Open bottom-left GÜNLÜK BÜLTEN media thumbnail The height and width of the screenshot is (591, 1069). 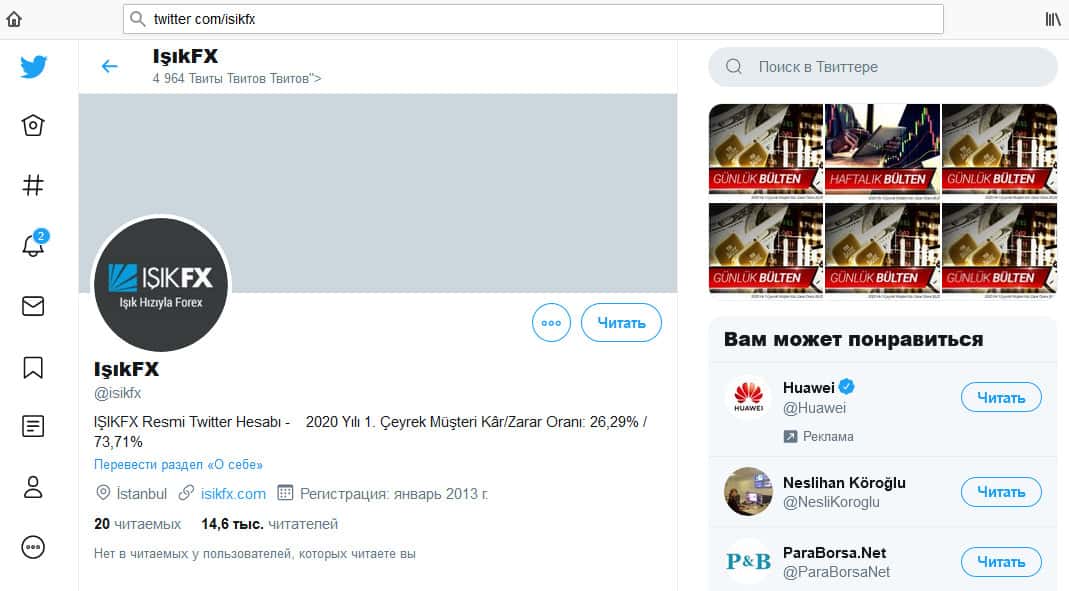pyautogui.click(x=766, y=250)
